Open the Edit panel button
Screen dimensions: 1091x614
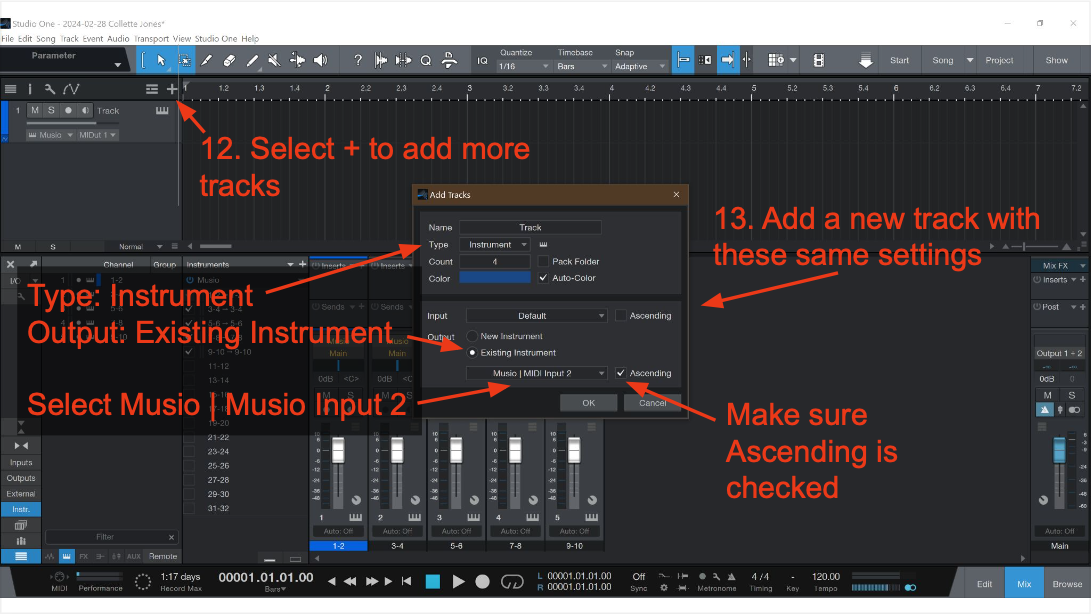(985, 584)
